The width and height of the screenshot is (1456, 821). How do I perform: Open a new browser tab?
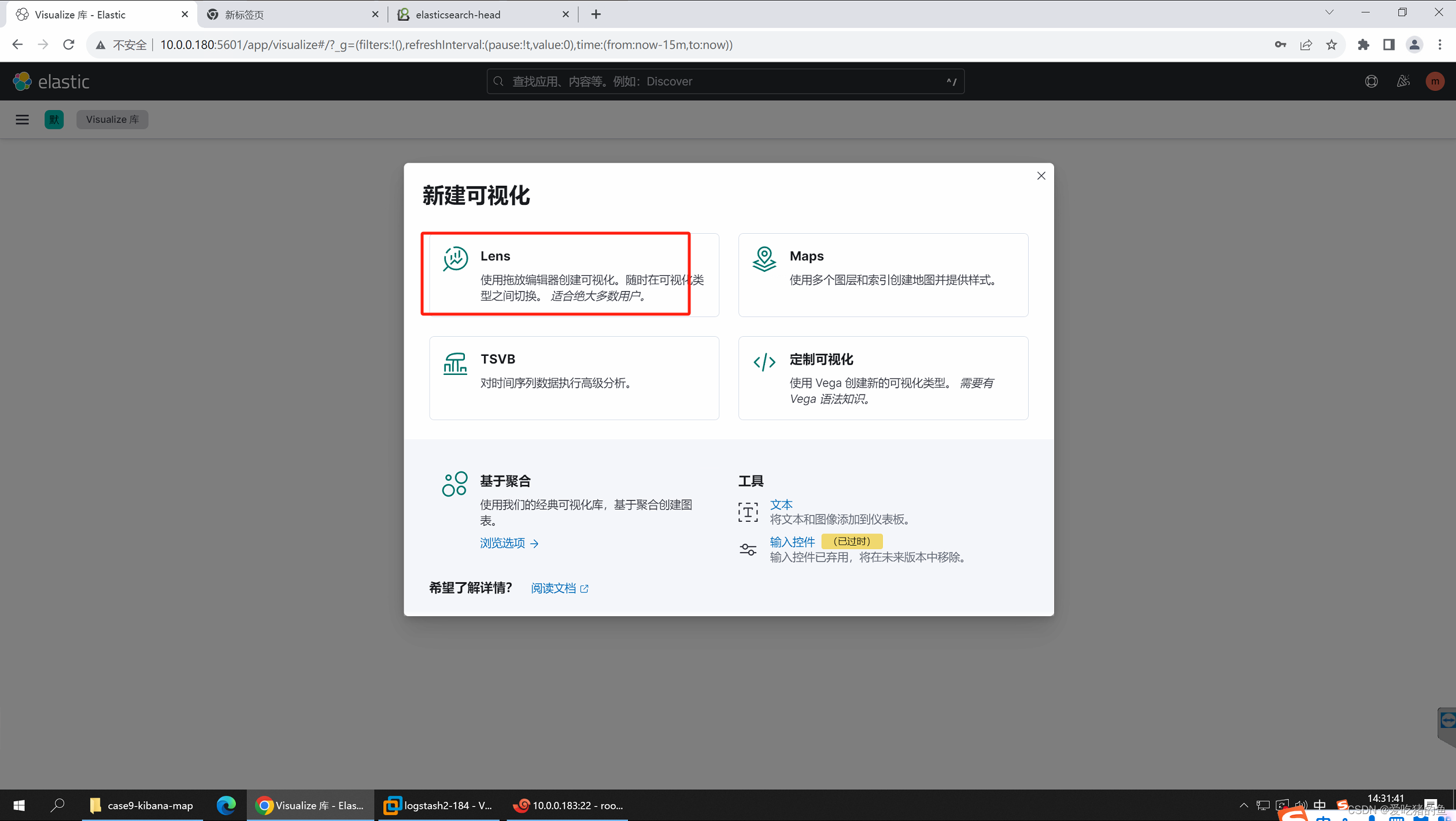click(x=596, y=14)
